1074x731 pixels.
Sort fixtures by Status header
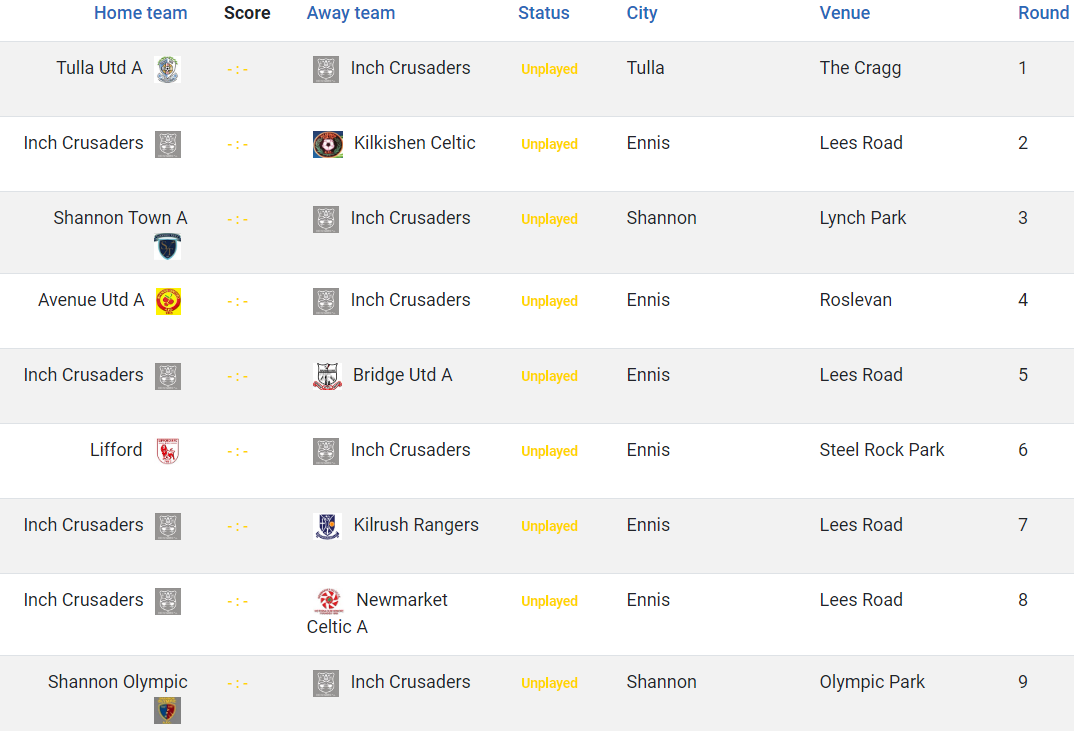[x=544, y=13]
